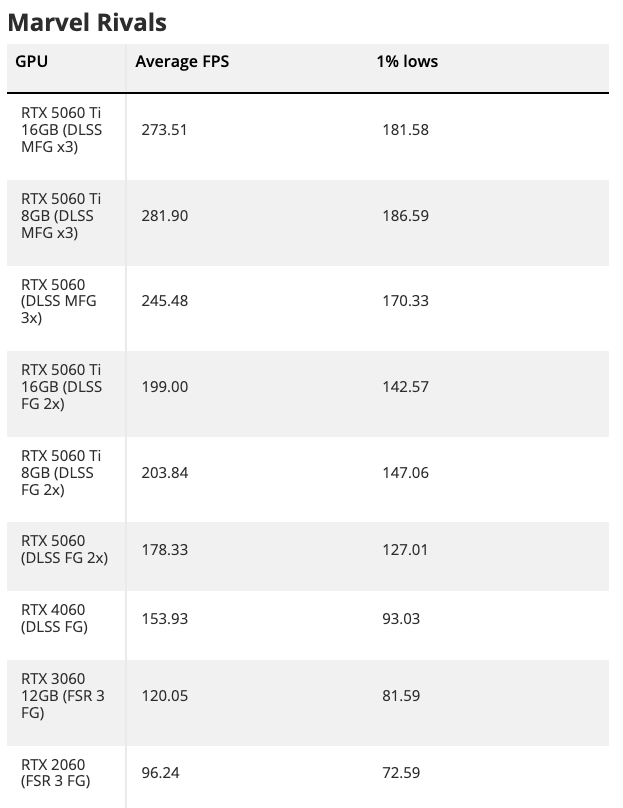
Task: Select the 96.24 average FPS value
Action: point(160,773)
